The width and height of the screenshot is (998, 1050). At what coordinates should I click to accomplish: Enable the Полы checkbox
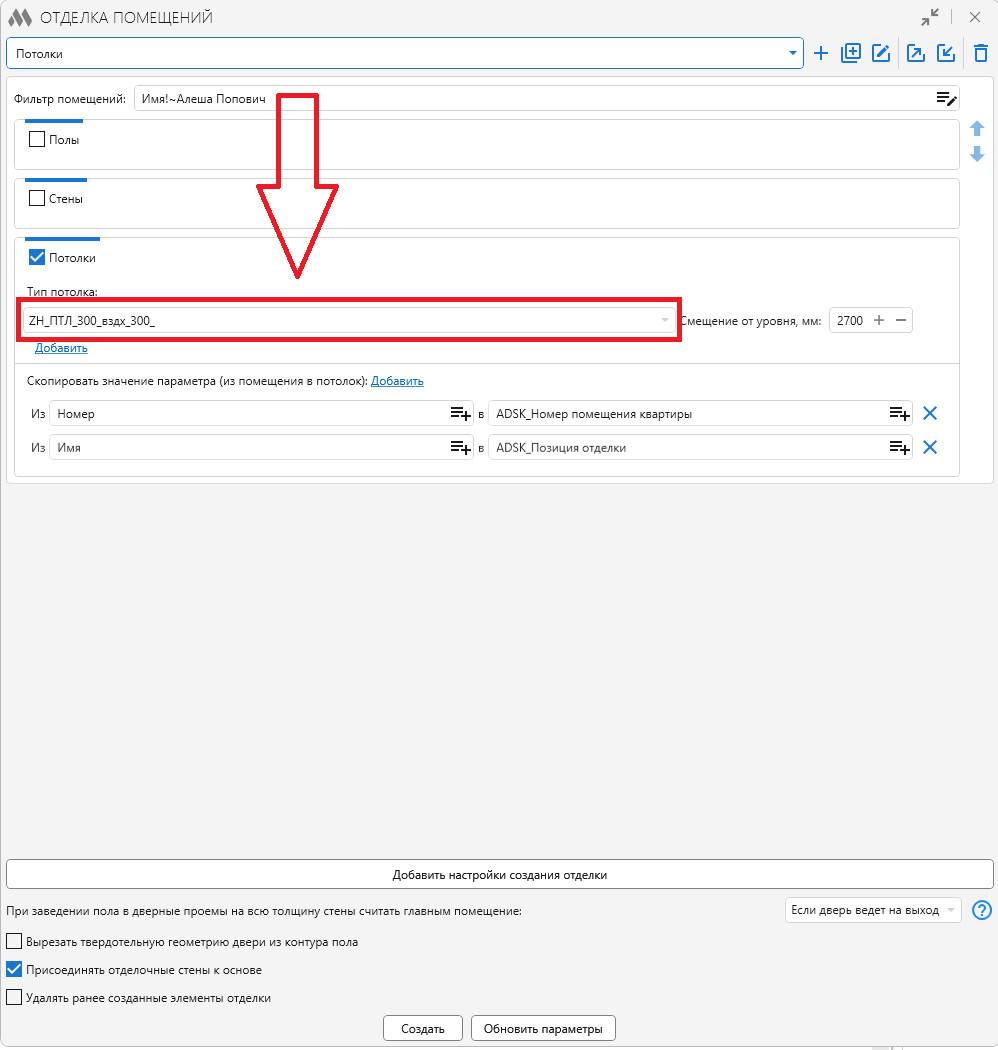click(37, 139)
